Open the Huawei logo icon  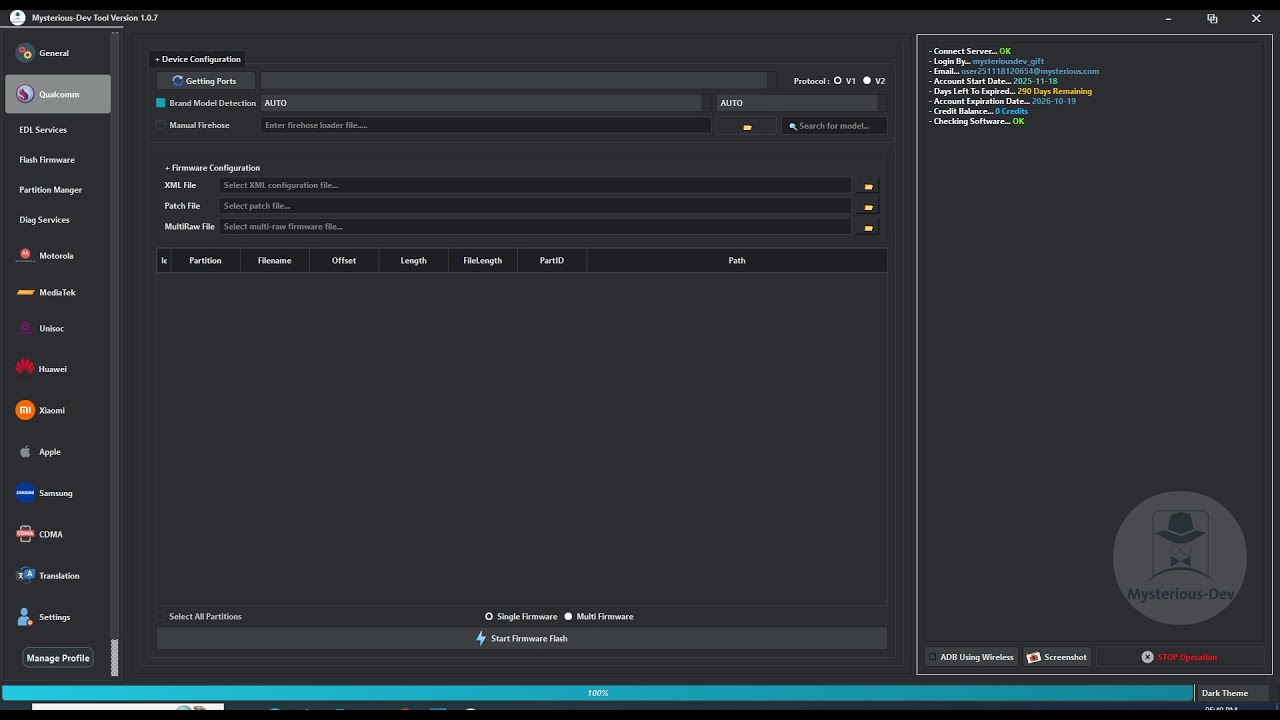tap(25, 369)
